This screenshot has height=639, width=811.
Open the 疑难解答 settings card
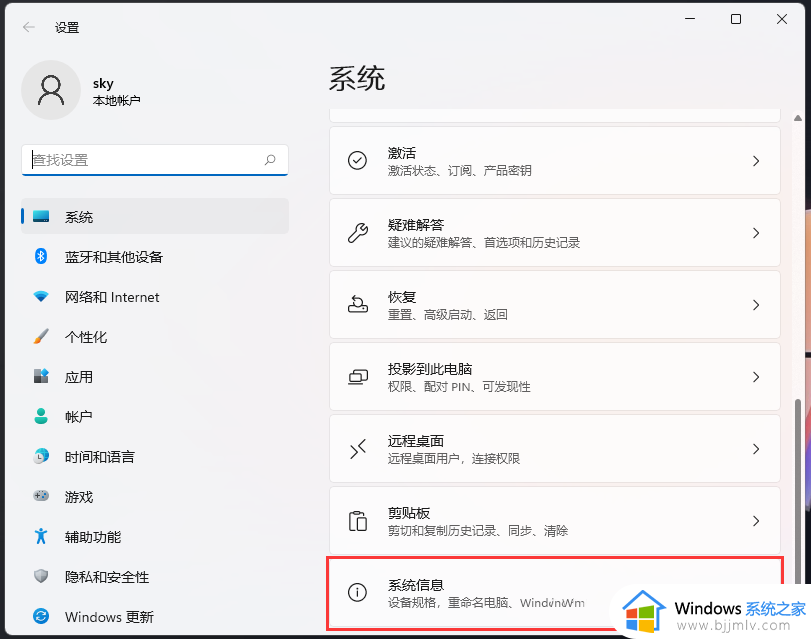(554, 233)
